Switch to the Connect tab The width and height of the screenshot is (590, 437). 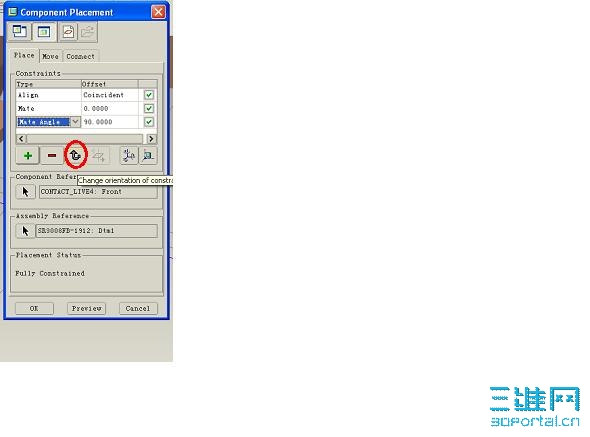[x=81, y=56]
